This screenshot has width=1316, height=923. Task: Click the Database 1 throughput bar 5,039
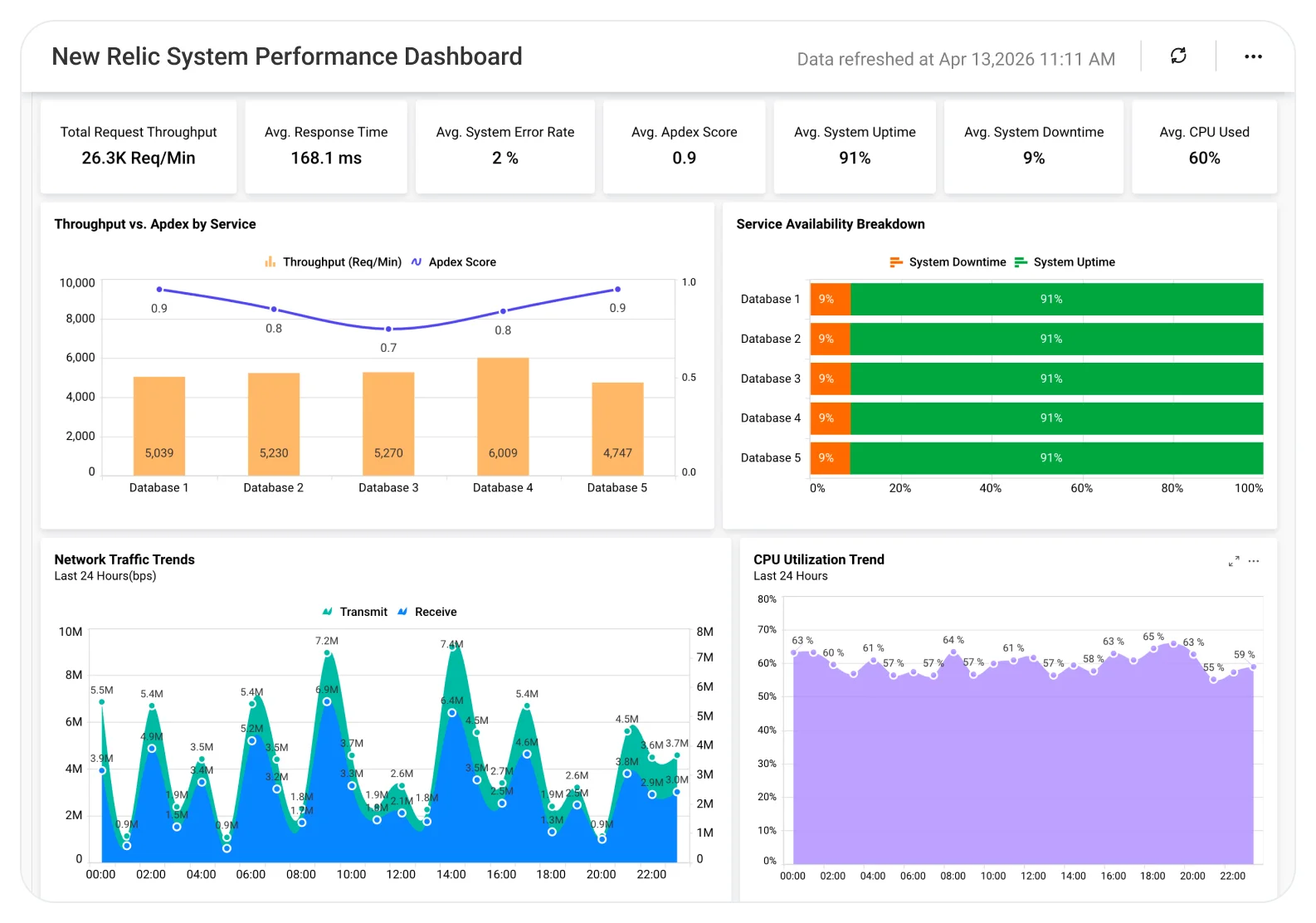(159, 426)
